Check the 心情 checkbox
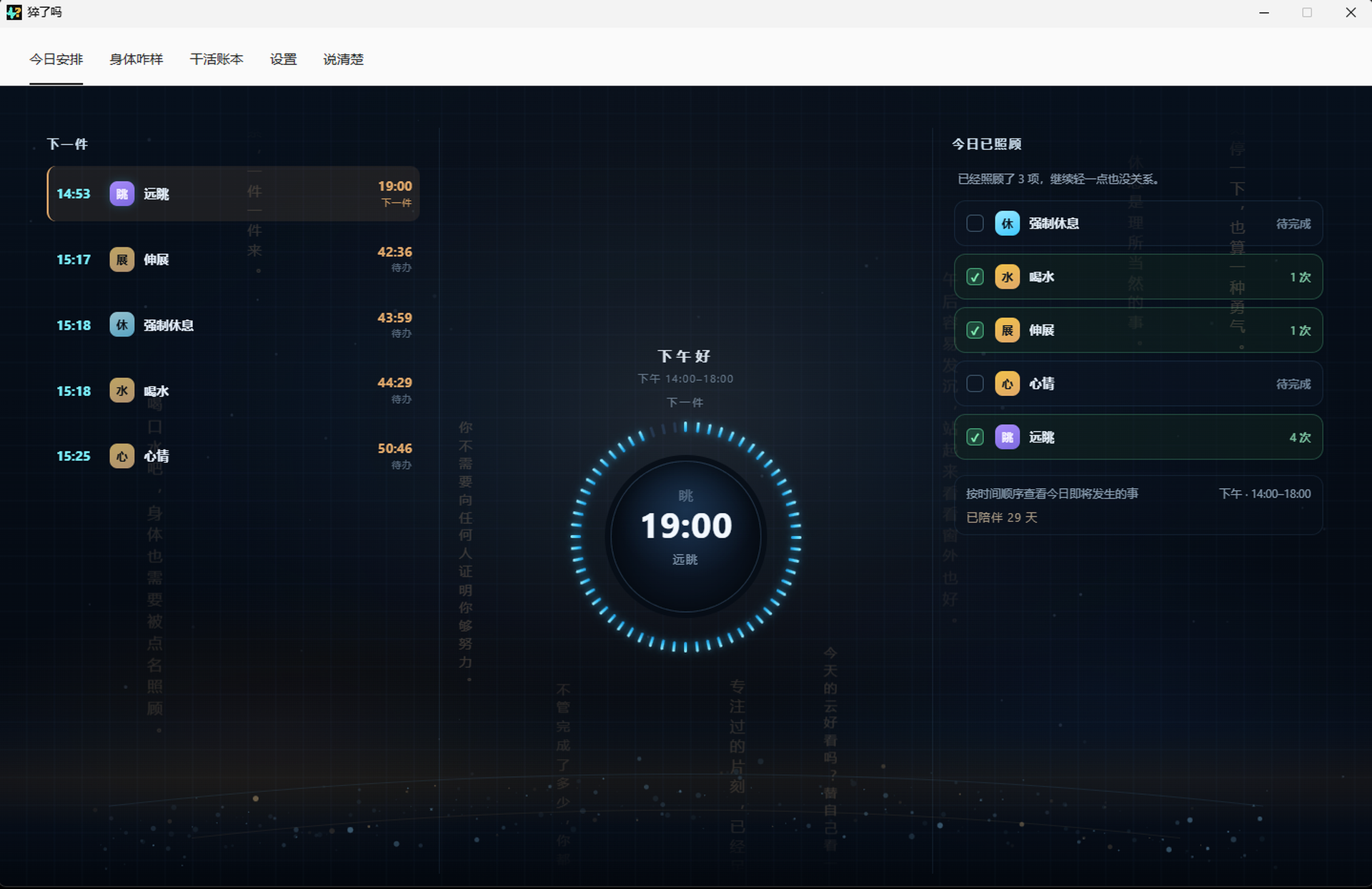Image resolution: width=1372 pixels, height=889 pixels. pyautogui.click(x=975, y=384)
